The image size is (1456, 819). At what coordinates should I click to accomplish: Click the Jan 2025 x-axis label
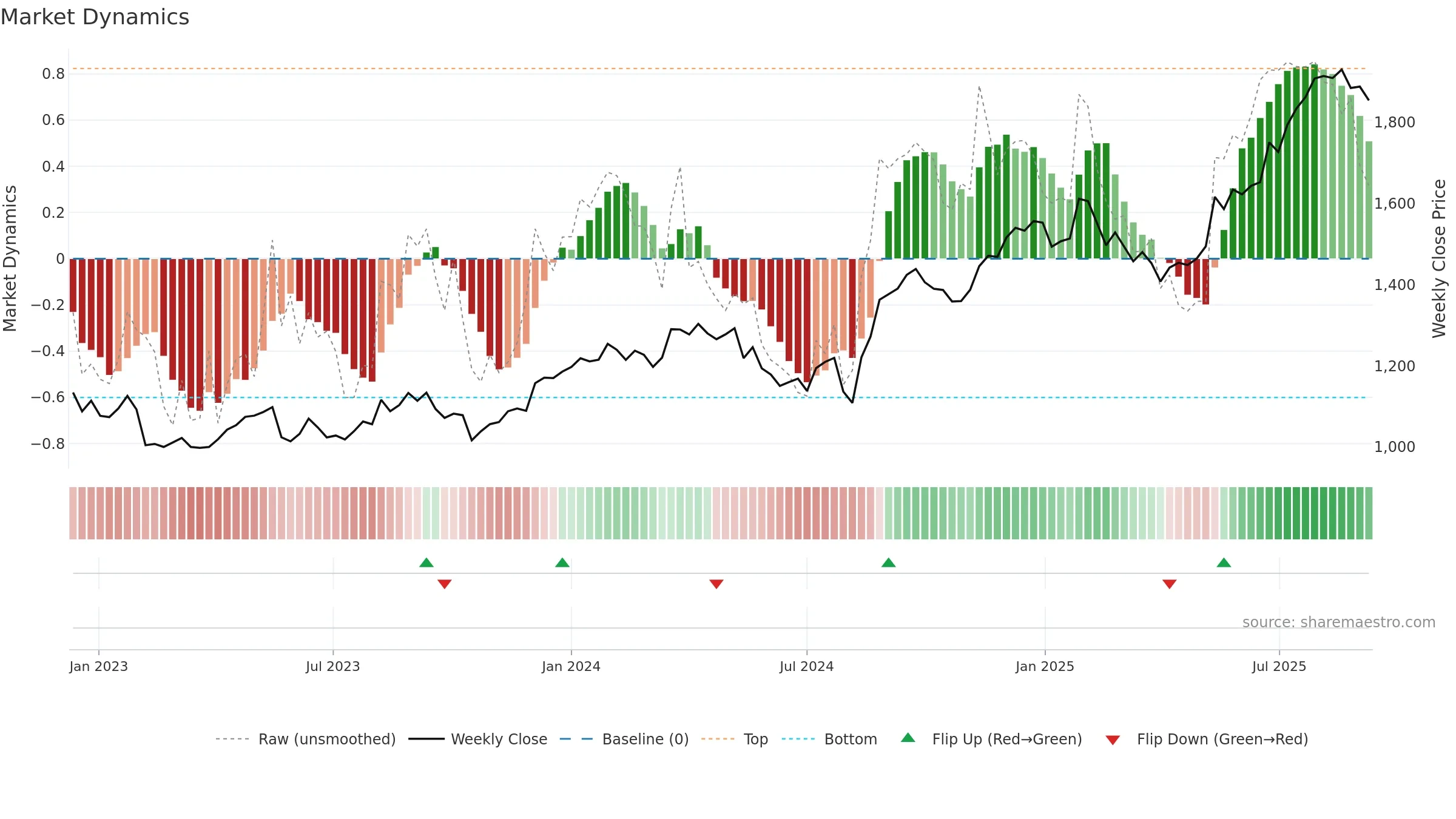(1045, 666)
